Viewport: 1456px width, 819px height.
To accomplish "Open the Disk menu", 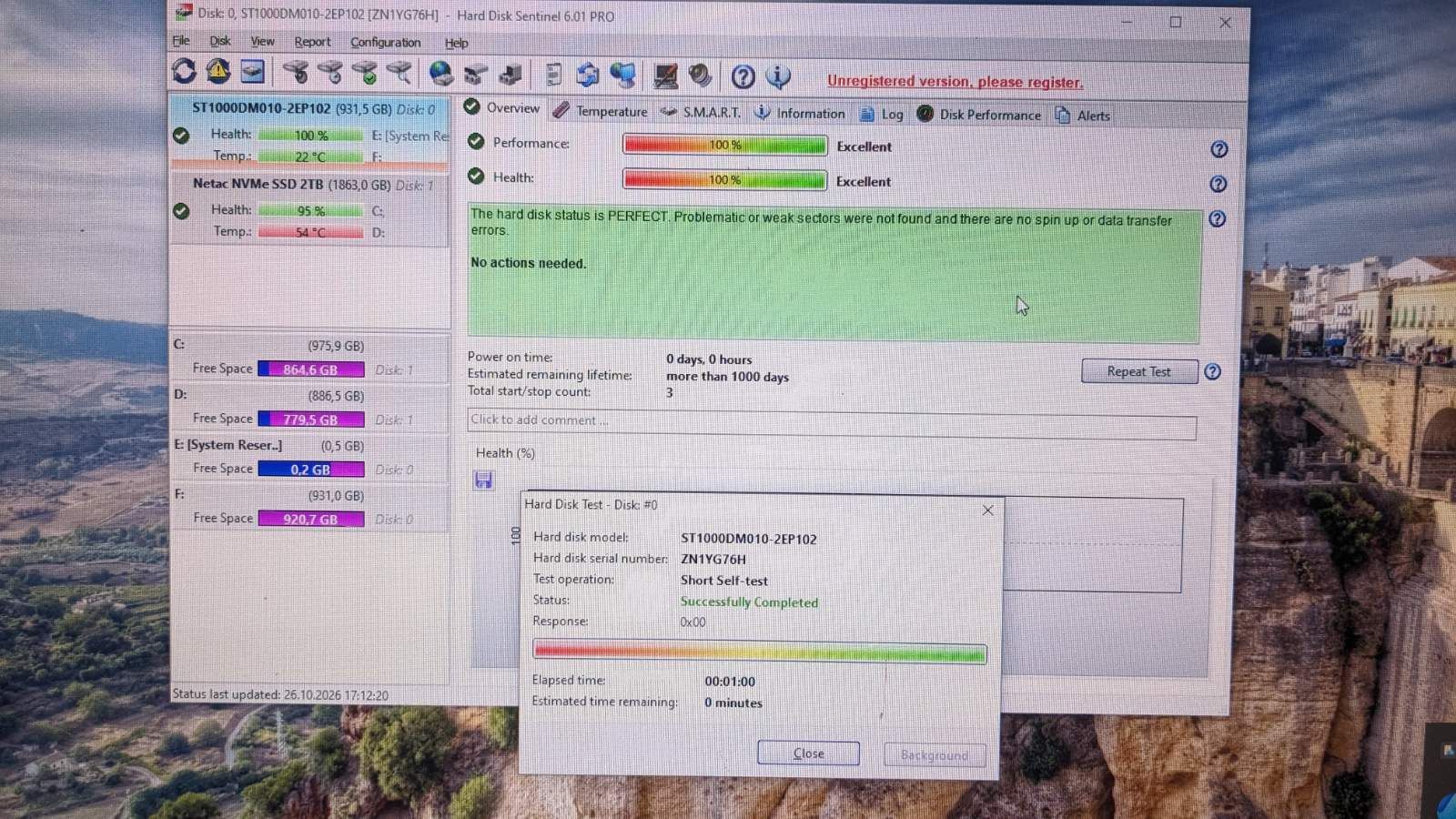I will [x=220, y=41].
